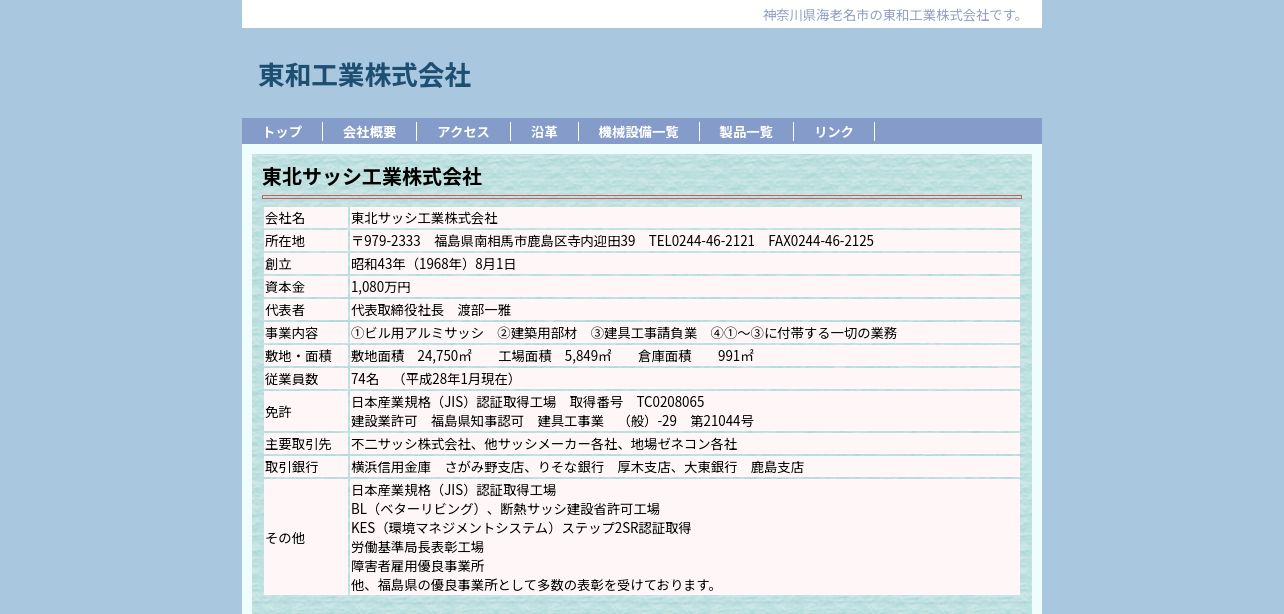Click the value 代表取締役社長 渡部一雅
1284x614 pixels.
(431, 310)
